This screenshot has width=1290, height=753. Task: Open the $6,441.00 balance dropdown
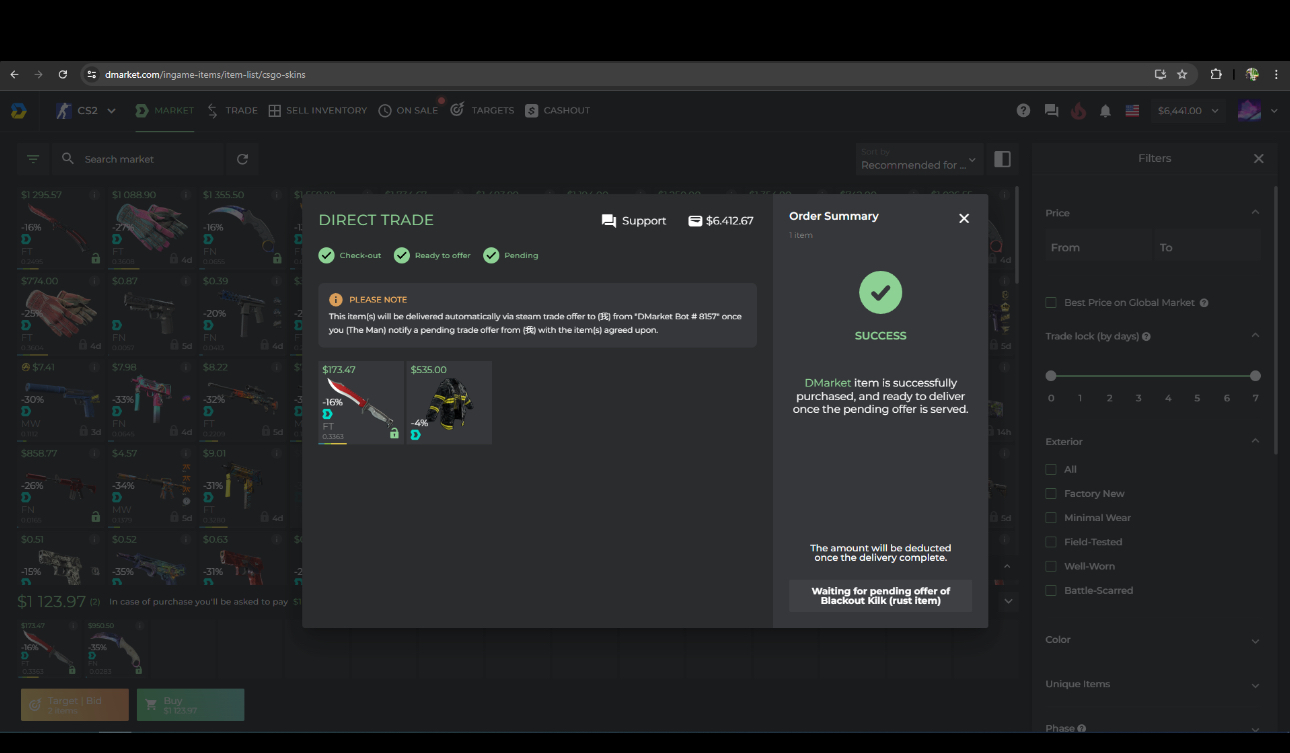click(1188, 110)
